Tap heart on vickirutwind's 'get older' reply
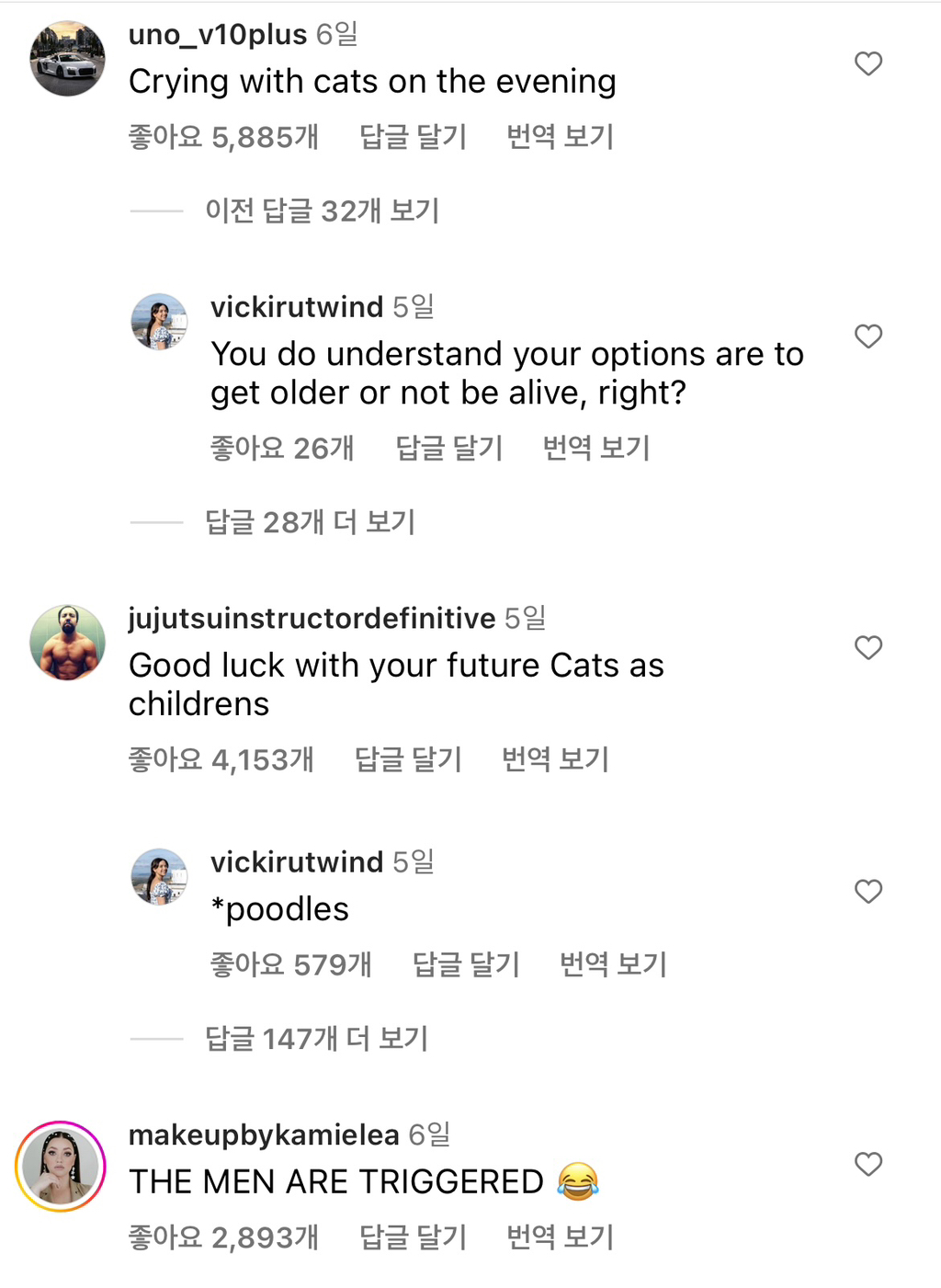 click(x=868, y=336)
